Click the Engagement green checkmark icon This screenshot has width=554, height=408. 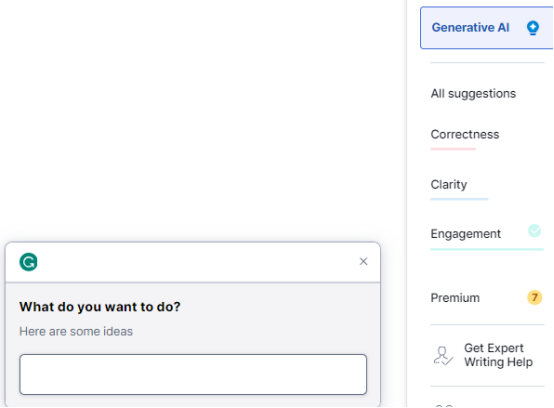[534, 231]
